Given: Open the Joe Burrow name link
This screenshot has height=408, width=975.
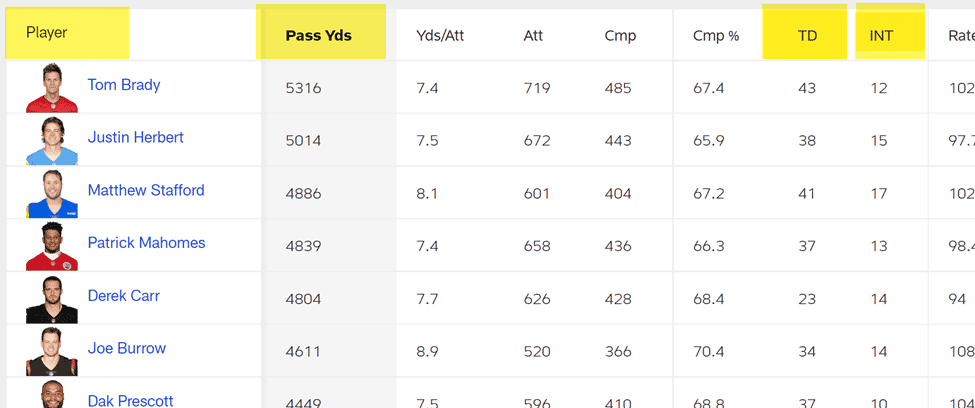Looking at the screenshot, I should 127,348.
